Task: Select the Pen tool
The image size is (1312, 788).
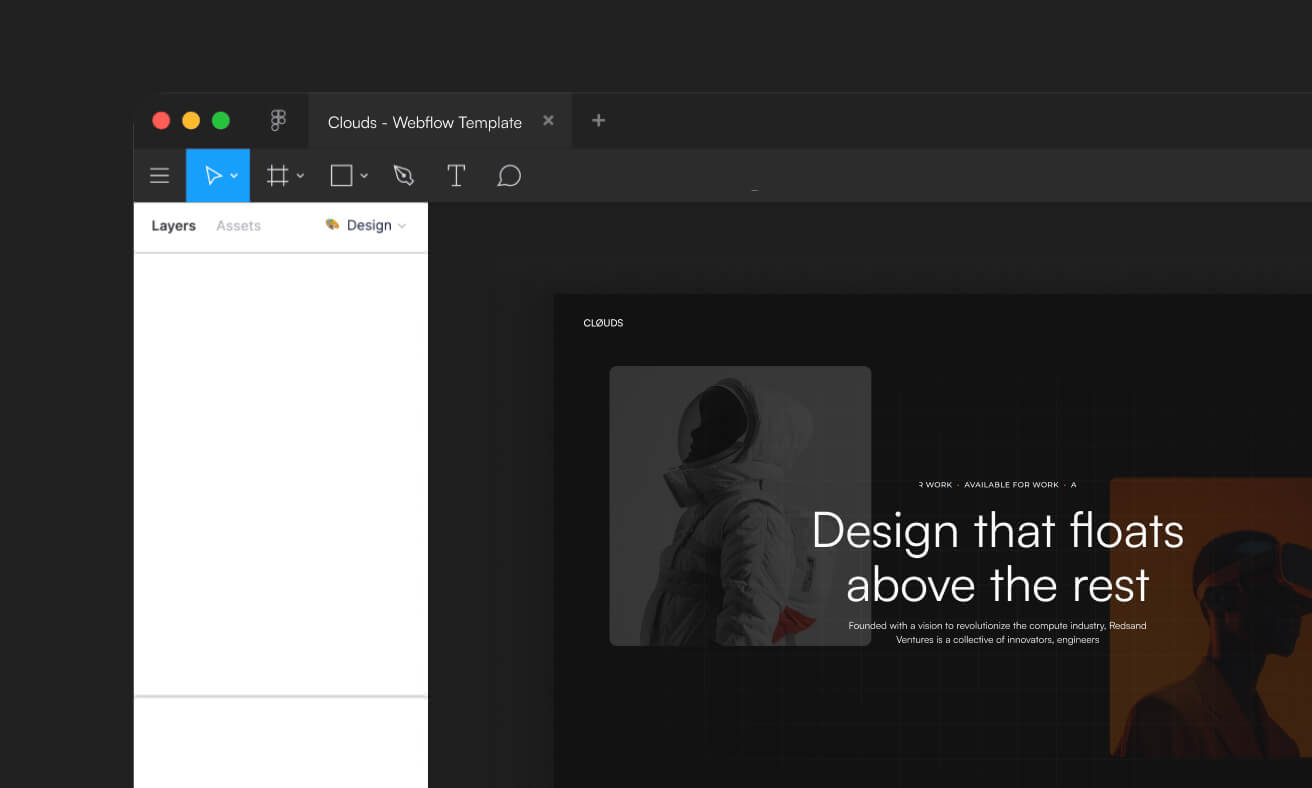Action: tap(403, 176)
